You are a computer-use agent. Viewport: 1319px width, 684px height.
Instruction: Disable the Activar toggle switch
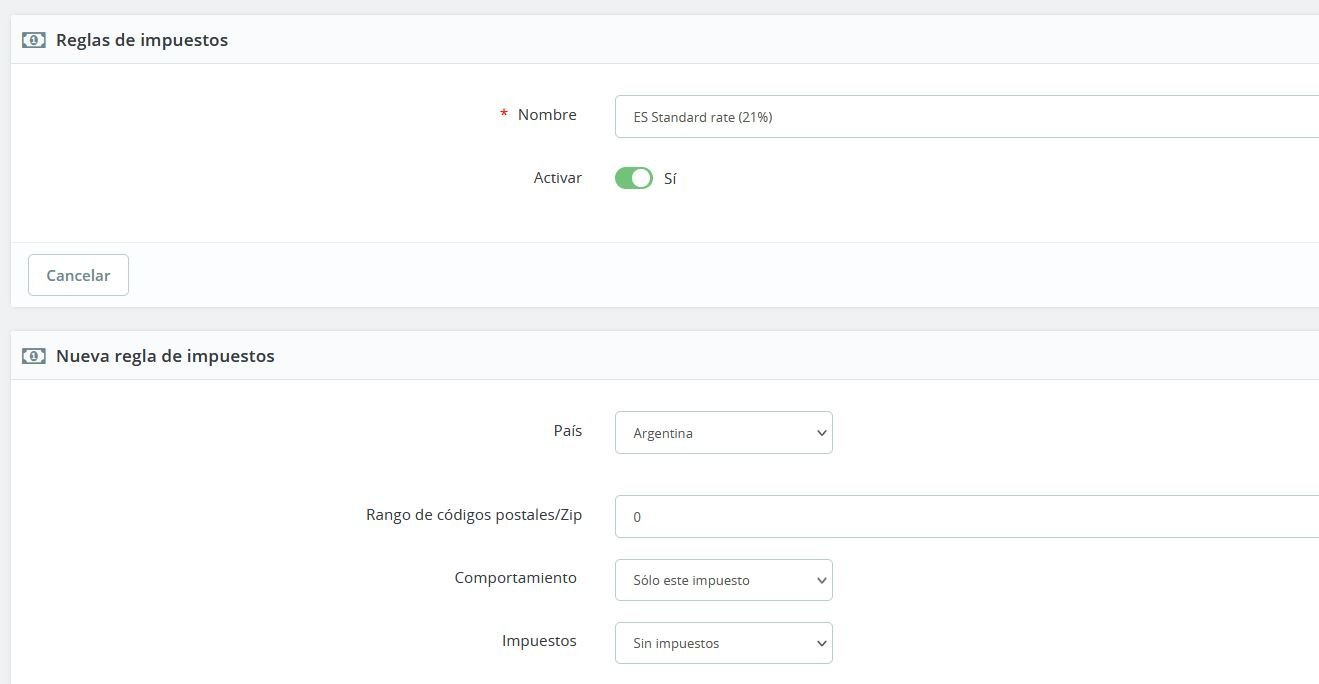633,178
